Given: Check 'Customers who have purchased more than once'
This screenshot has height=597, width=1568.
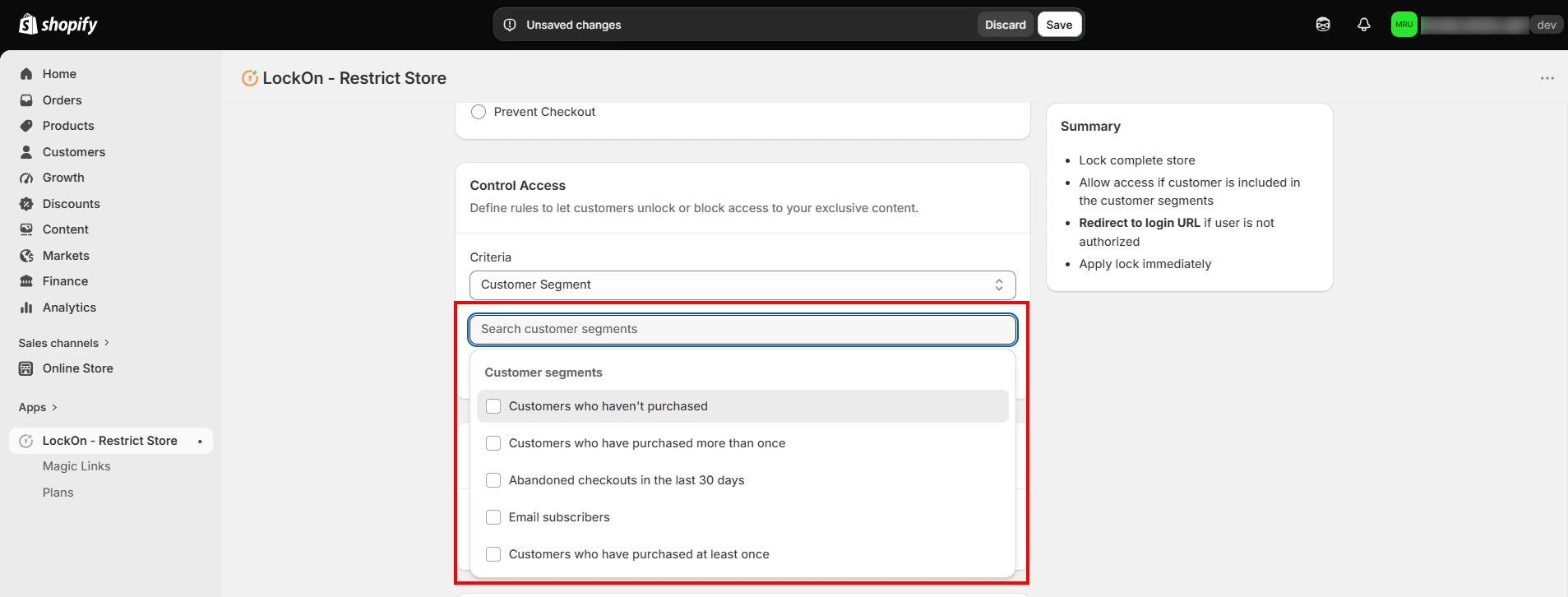Looking at the screenshot, I should coord(493,443).
